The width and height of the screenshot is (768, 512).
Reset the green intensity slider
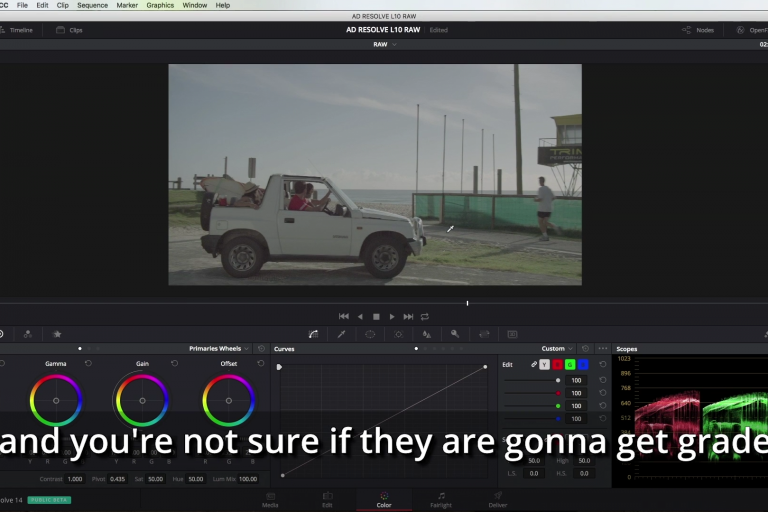pos(603,406)
